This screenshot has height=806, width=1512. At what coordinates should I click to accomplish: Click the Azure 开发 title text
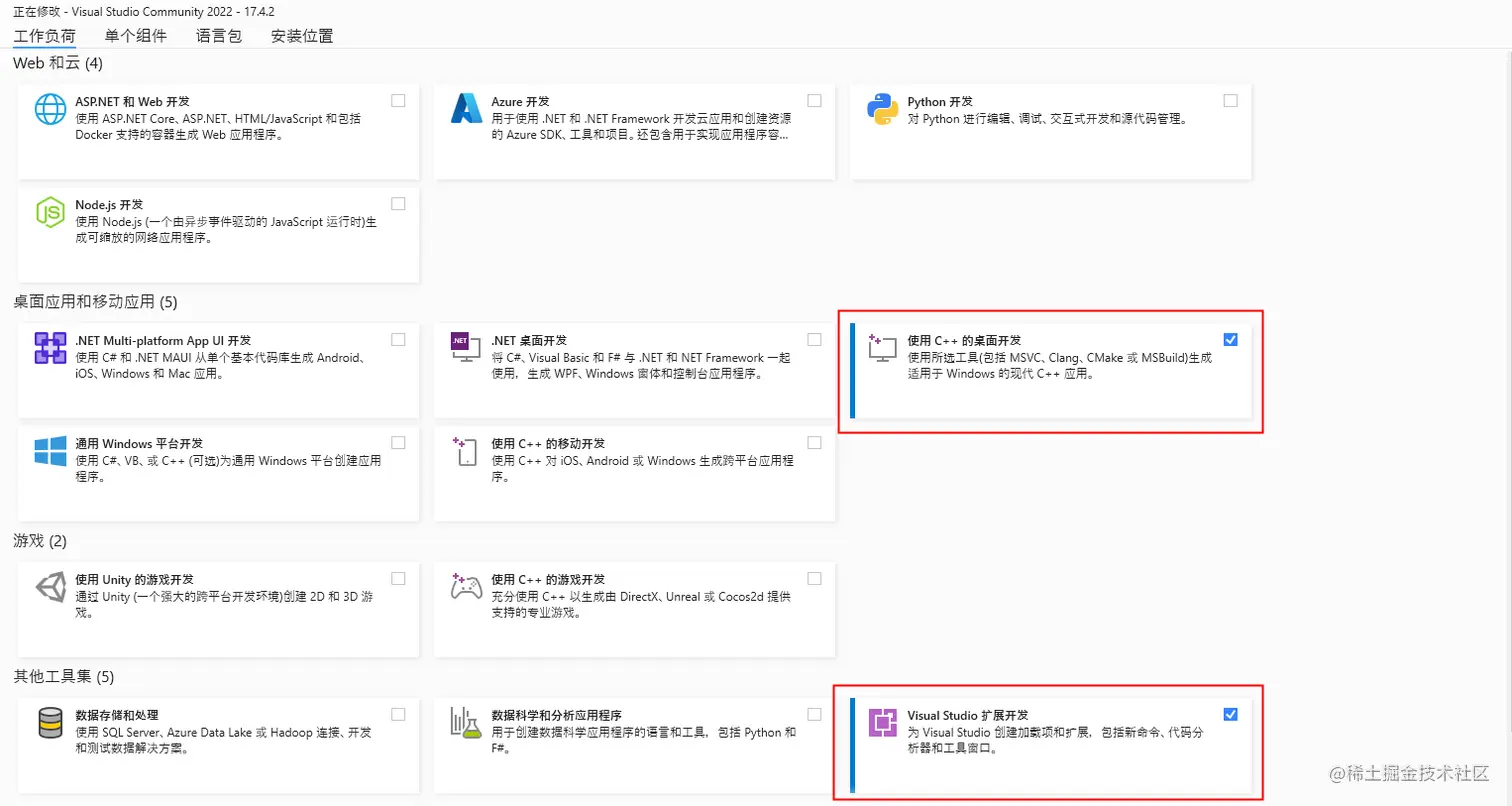[x=520, y=102]
